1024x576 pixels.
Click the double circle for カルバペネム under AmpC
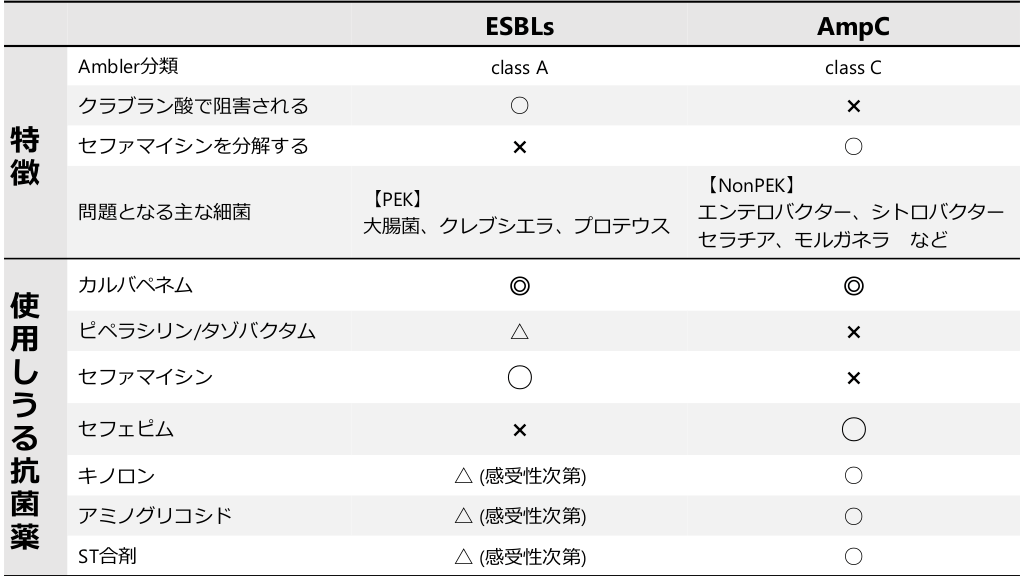(853, 286)
